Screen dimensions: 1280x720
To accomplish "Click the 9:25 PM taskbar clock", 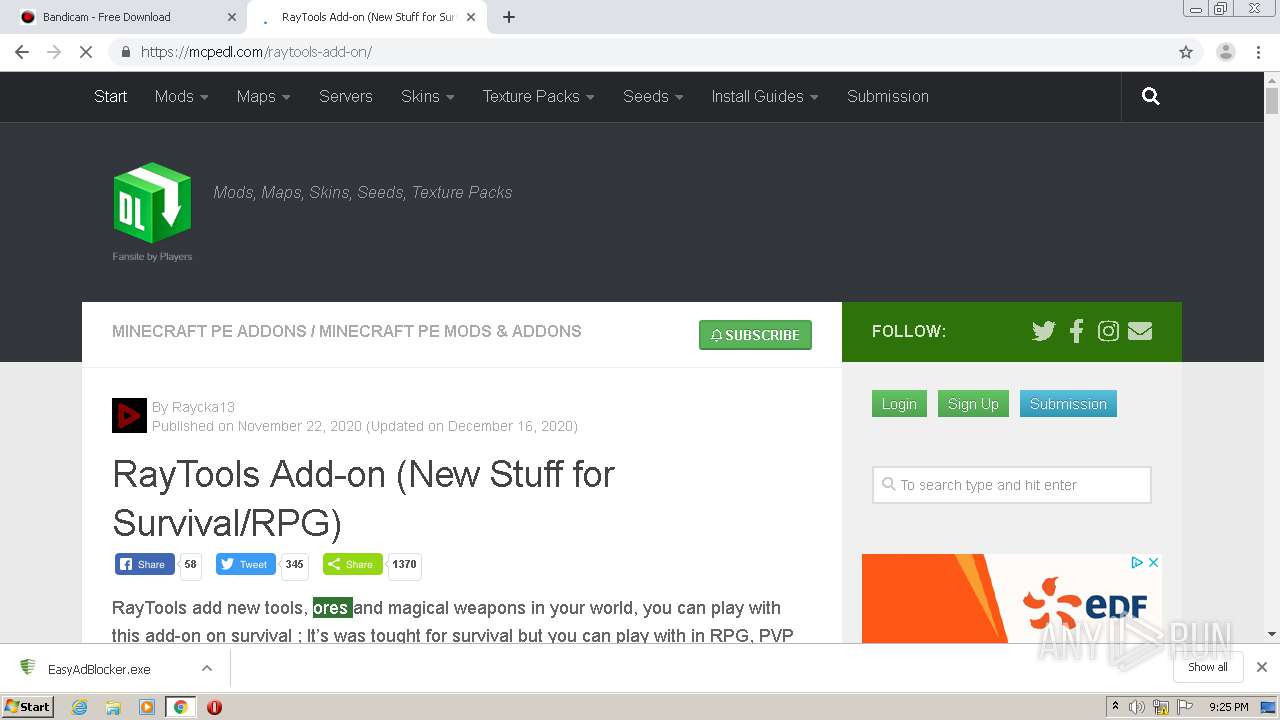I will 1228,707.
